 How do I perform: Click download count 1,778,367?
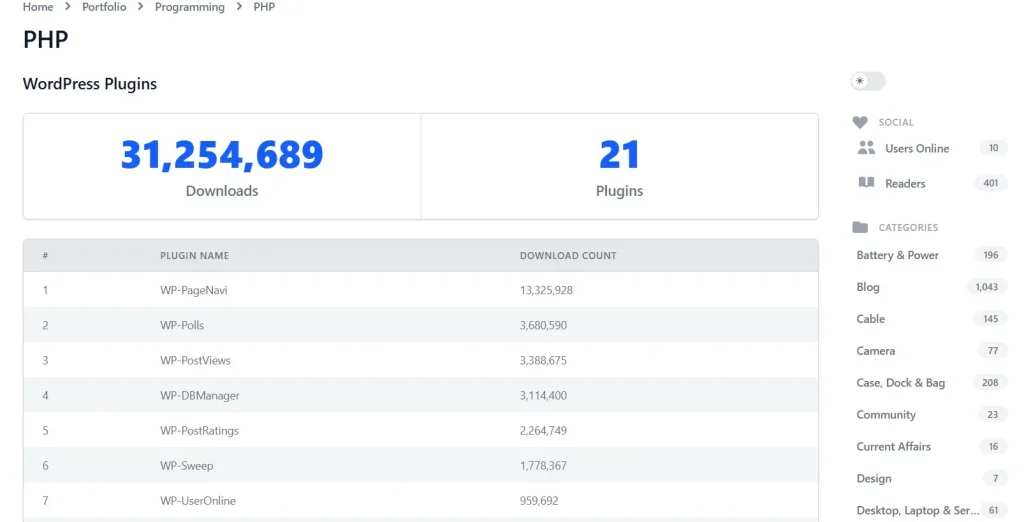(x=543, y=466)
